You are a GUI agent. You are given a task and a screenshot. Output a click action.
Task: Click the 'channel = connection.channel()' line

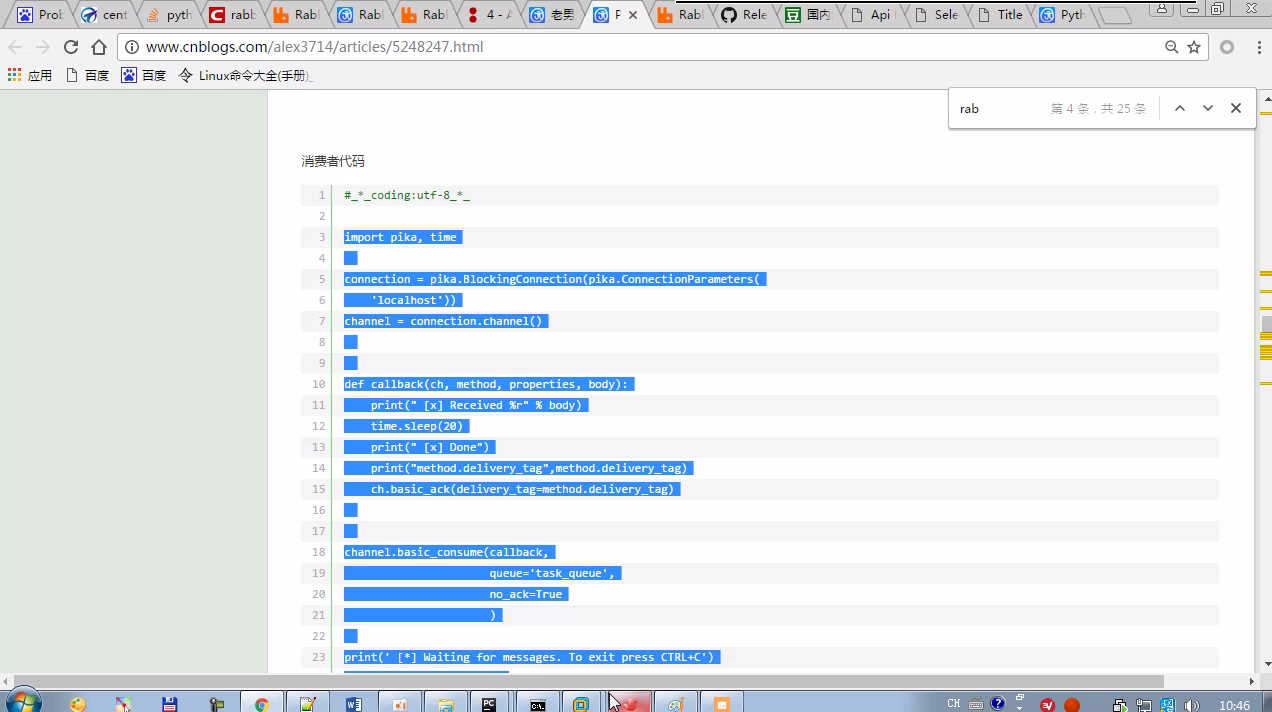click(x=445, y=321)
